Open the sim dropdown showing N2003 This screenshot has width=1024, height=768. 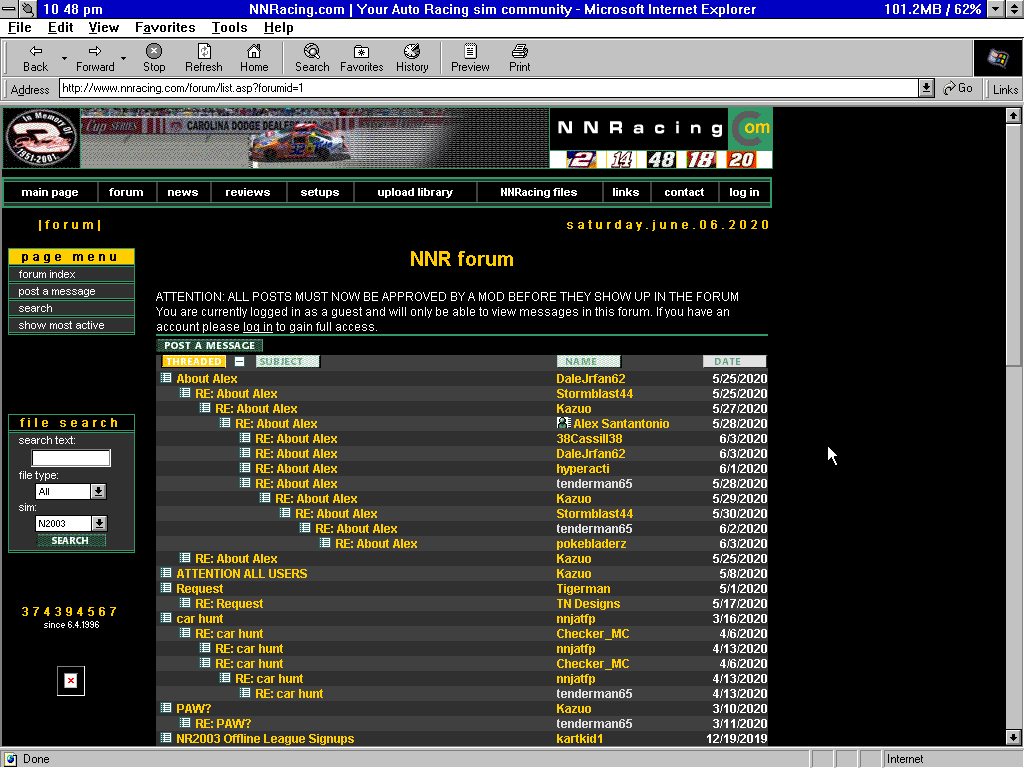99,523
